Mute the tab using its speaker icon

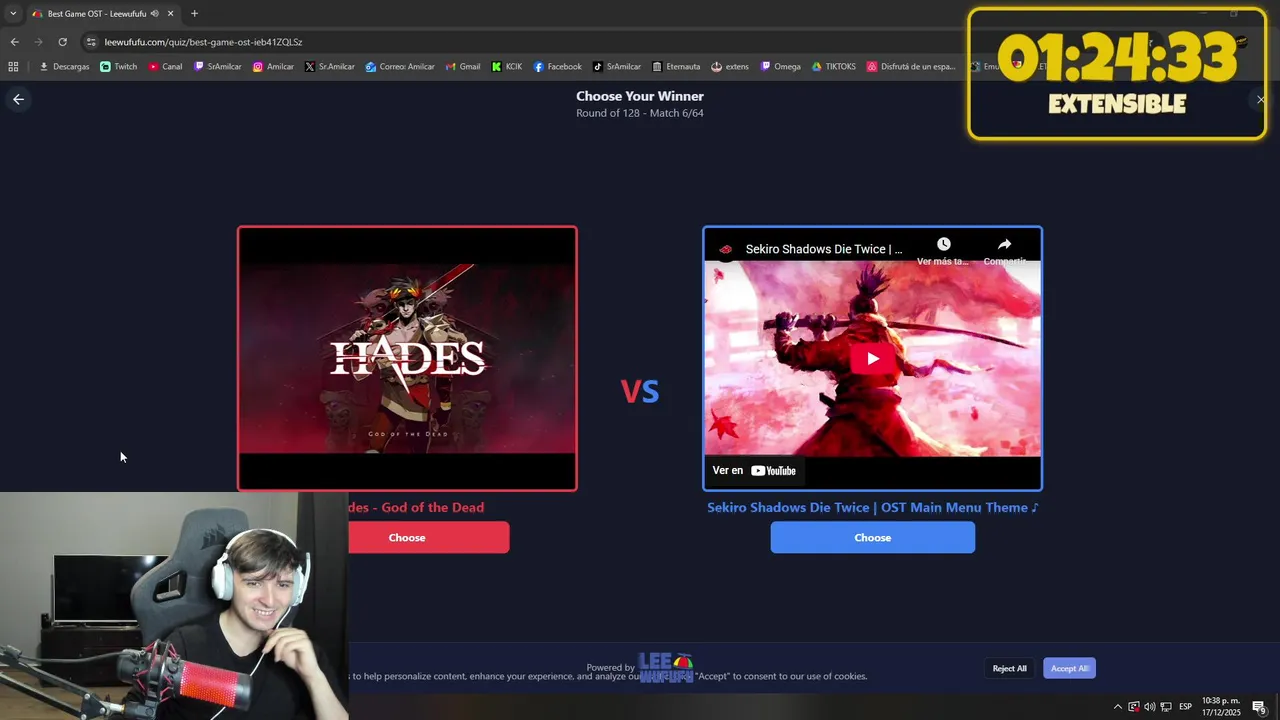[155, 14]
